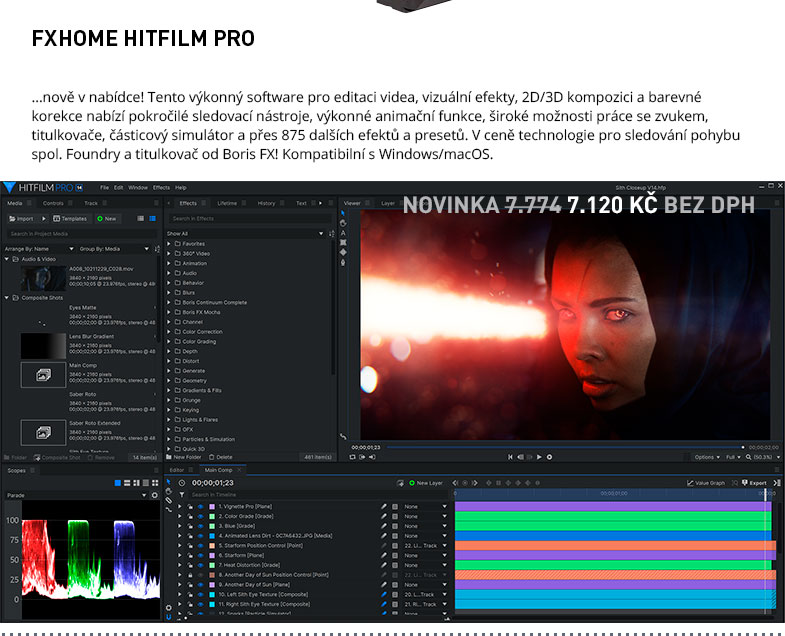Select the Freehand Mask pen tool in the Viewer
785x636 pixels.
coord(343,262)
